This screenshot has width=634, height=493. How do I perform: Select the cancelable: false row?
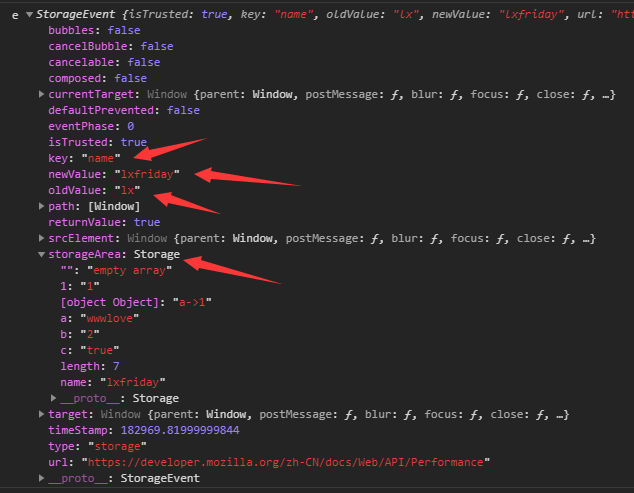[x=104, y=62]
